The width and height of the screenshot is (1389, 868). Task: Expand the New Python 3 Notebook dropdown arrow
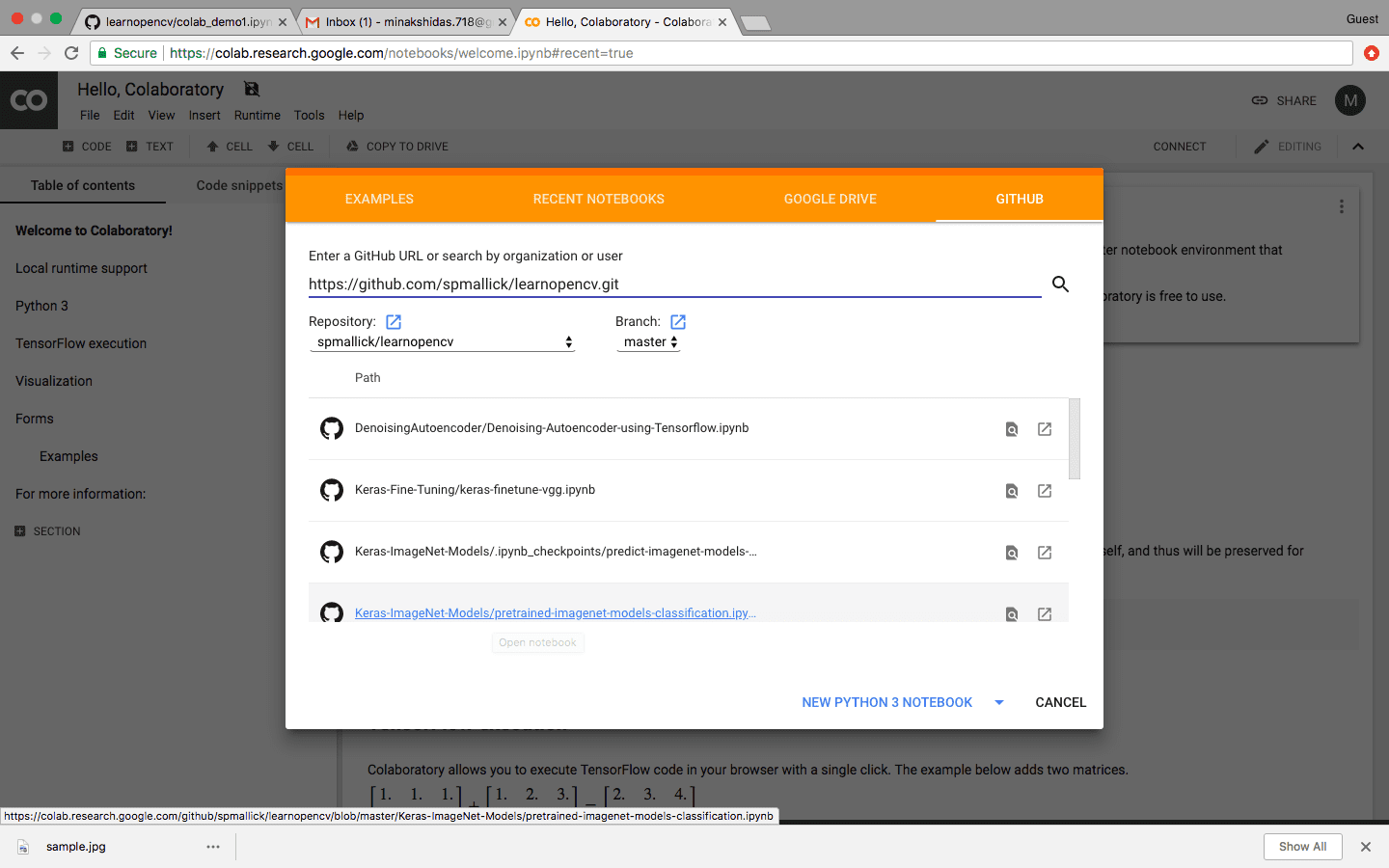click(999, 702)
